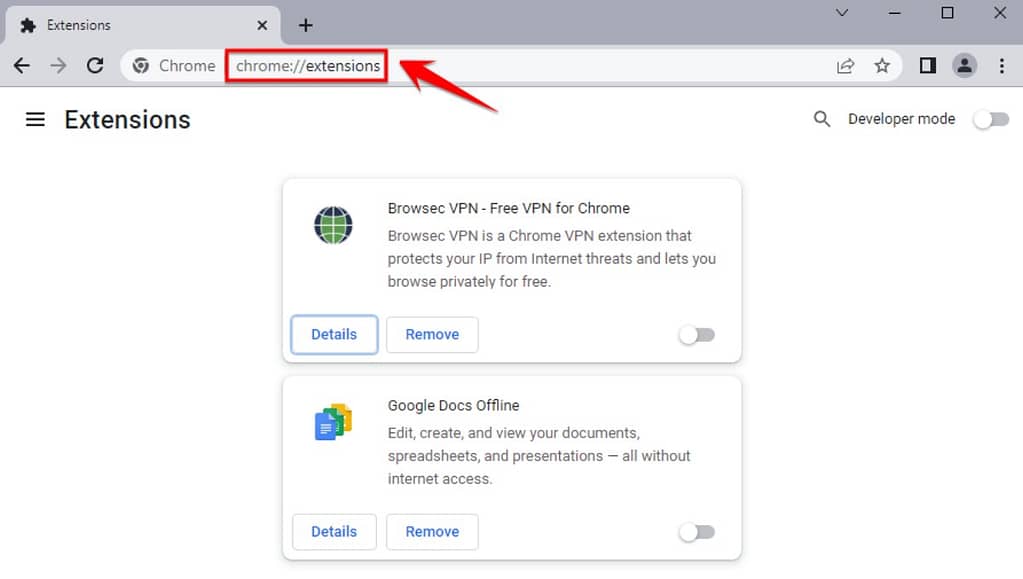Click the "Google Docs Offline" title
The width and height of the screenshot is (1023, 579).
(453, 405)
